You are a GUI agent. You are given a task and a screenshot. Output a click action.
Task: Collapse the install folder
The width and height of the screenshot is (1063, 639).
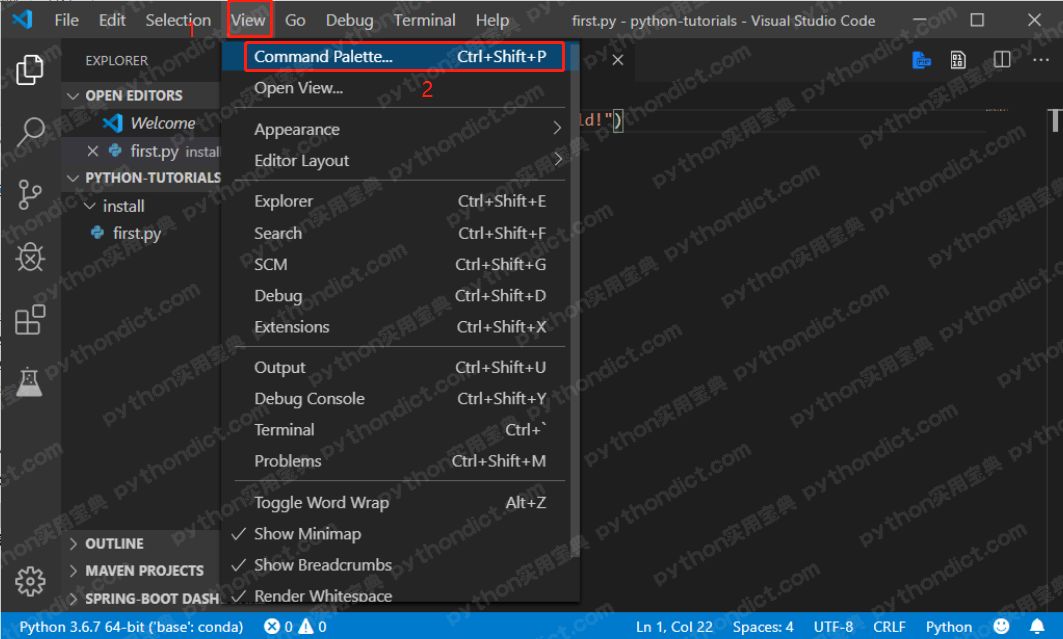[140, 206]
